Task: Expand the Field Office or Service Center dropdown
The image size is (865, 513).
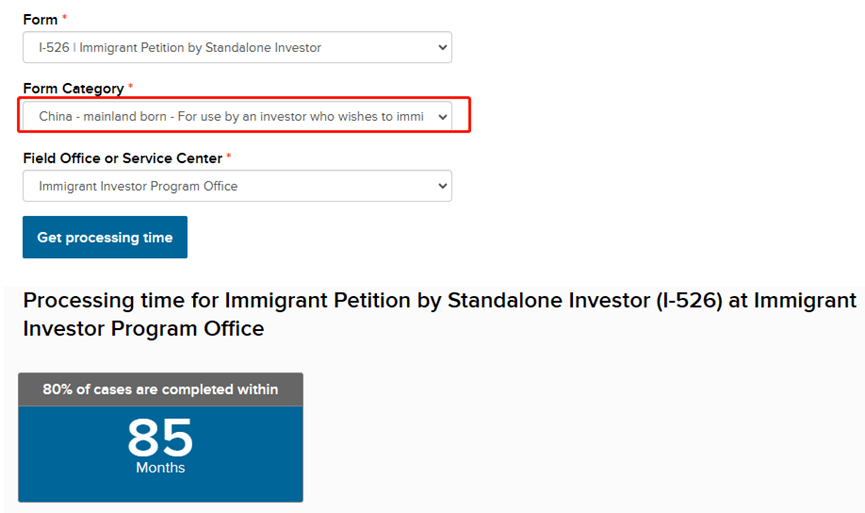Action: tap(237, 186)
